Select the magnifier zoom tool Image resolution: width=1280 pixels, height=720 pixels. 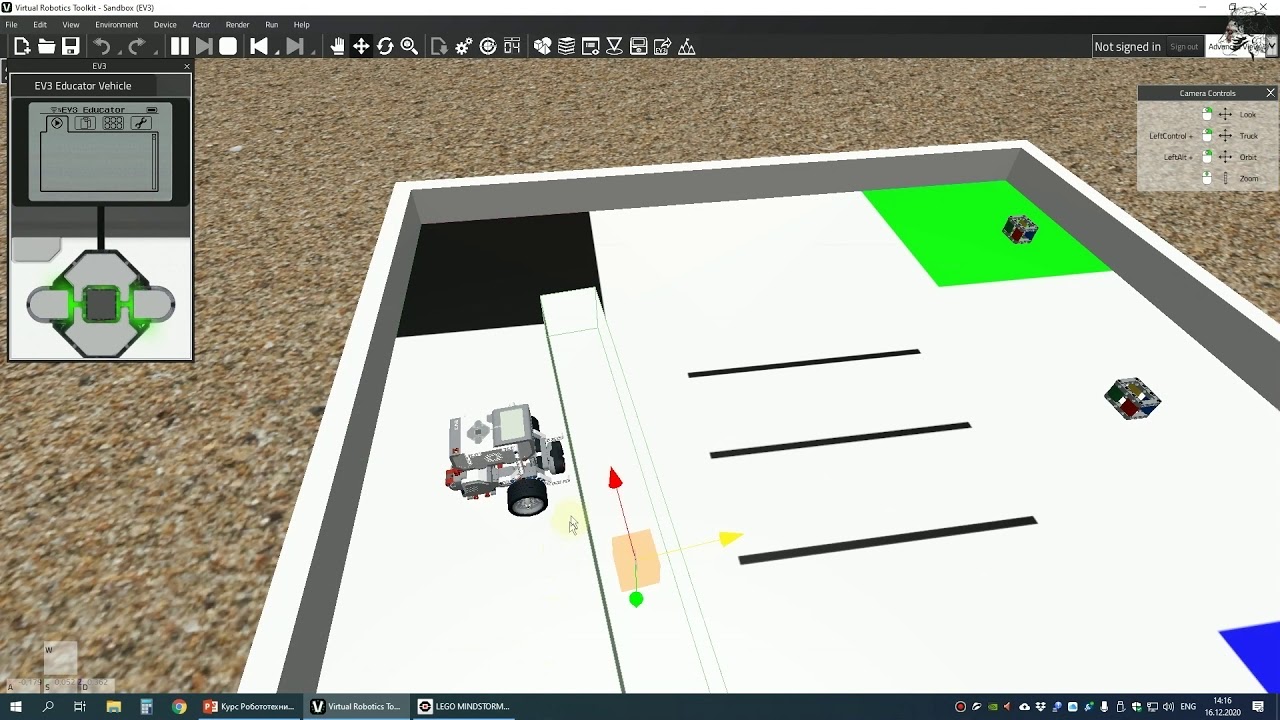[x=409, y=46]
